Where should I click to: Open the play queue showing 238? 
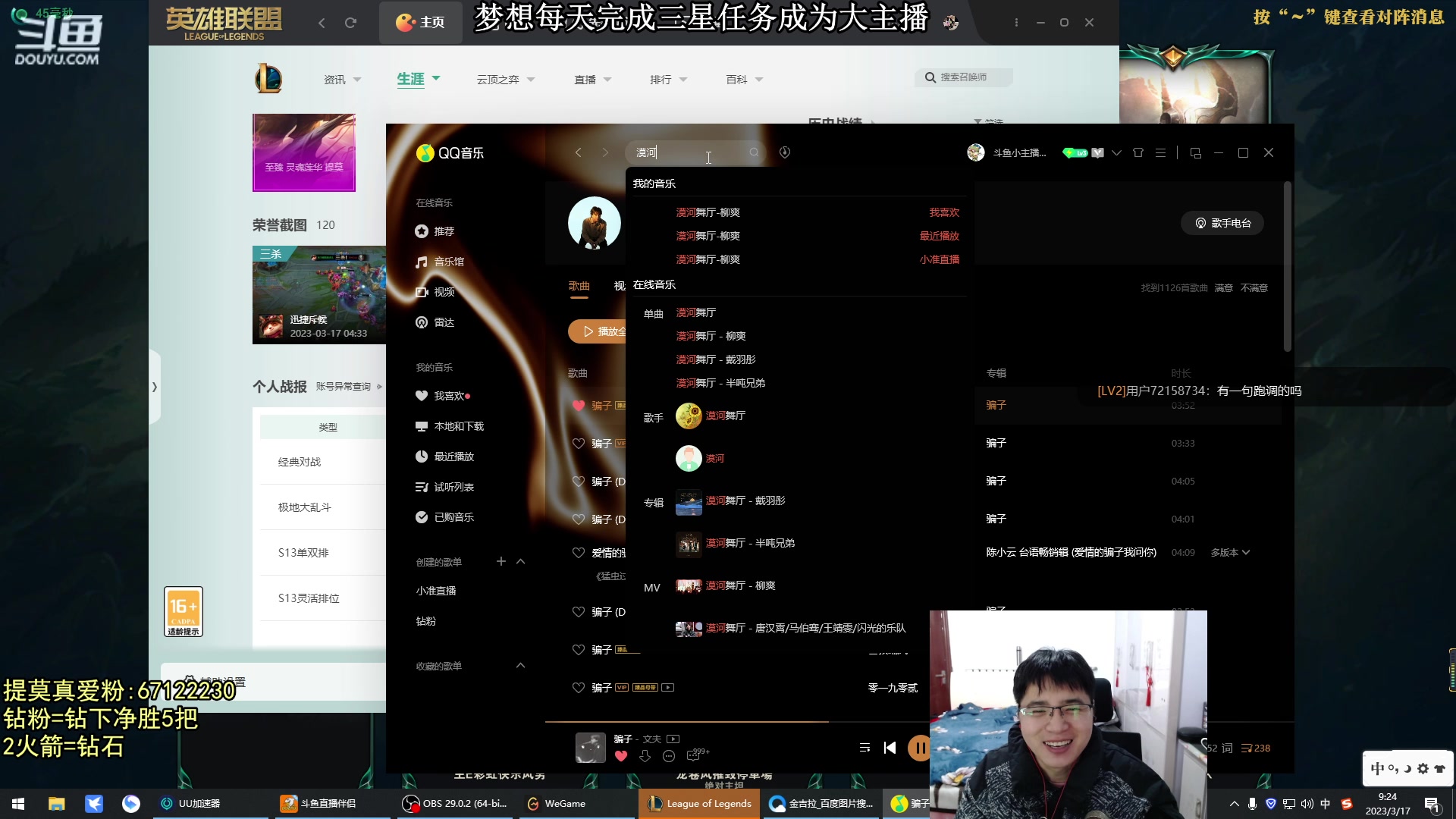1256,748
